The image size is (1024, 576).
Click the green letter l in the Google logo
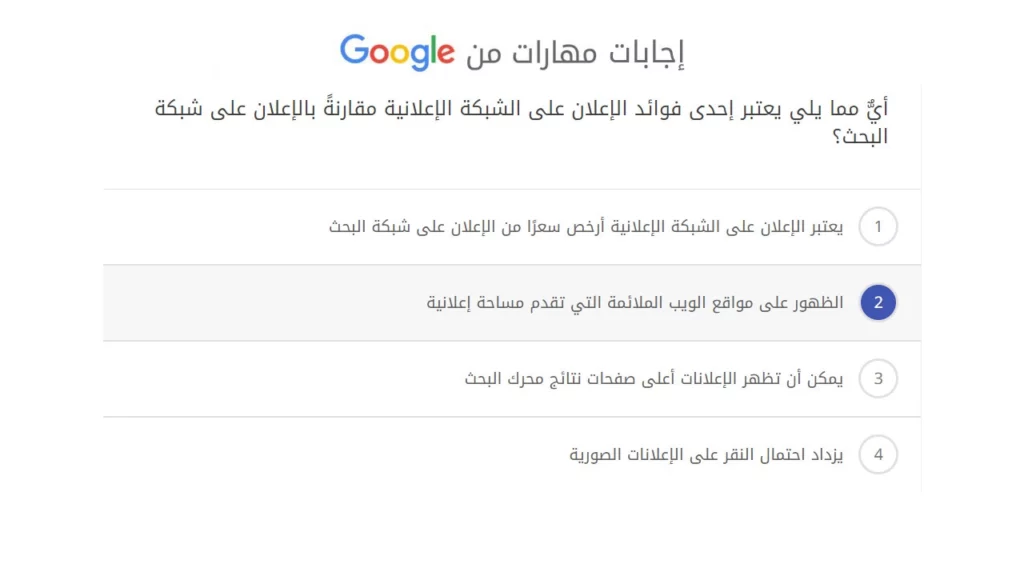[435, 49]
